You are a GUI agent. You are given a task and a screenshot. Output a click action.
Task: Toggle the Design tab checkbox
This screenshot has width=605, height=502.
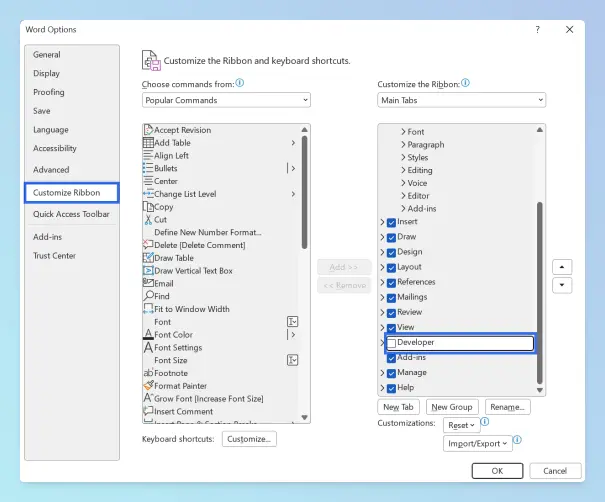coord(391,253)
